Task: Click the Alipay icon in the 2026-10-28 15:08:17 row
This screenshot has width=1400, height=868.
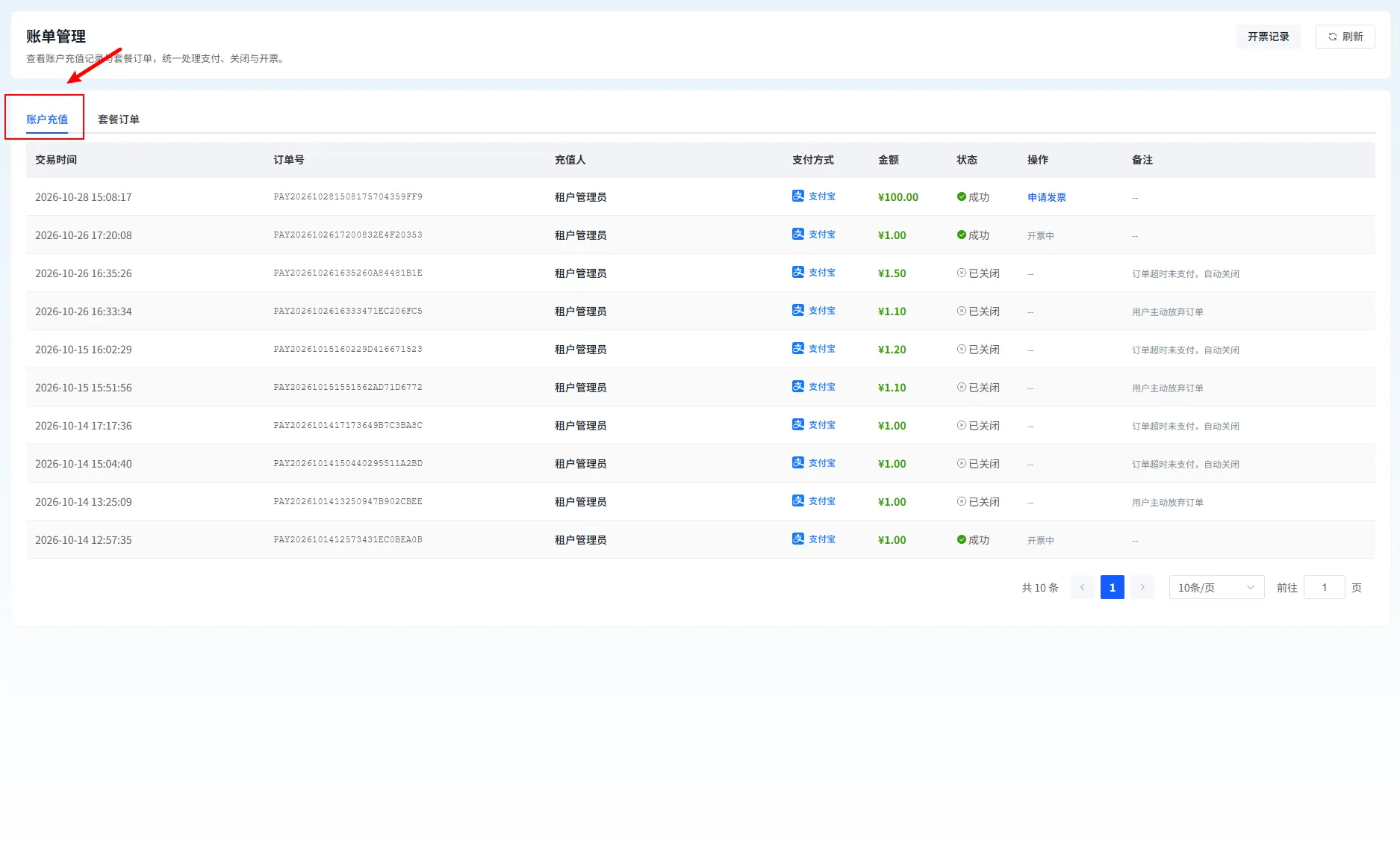Action: (798, 196)
